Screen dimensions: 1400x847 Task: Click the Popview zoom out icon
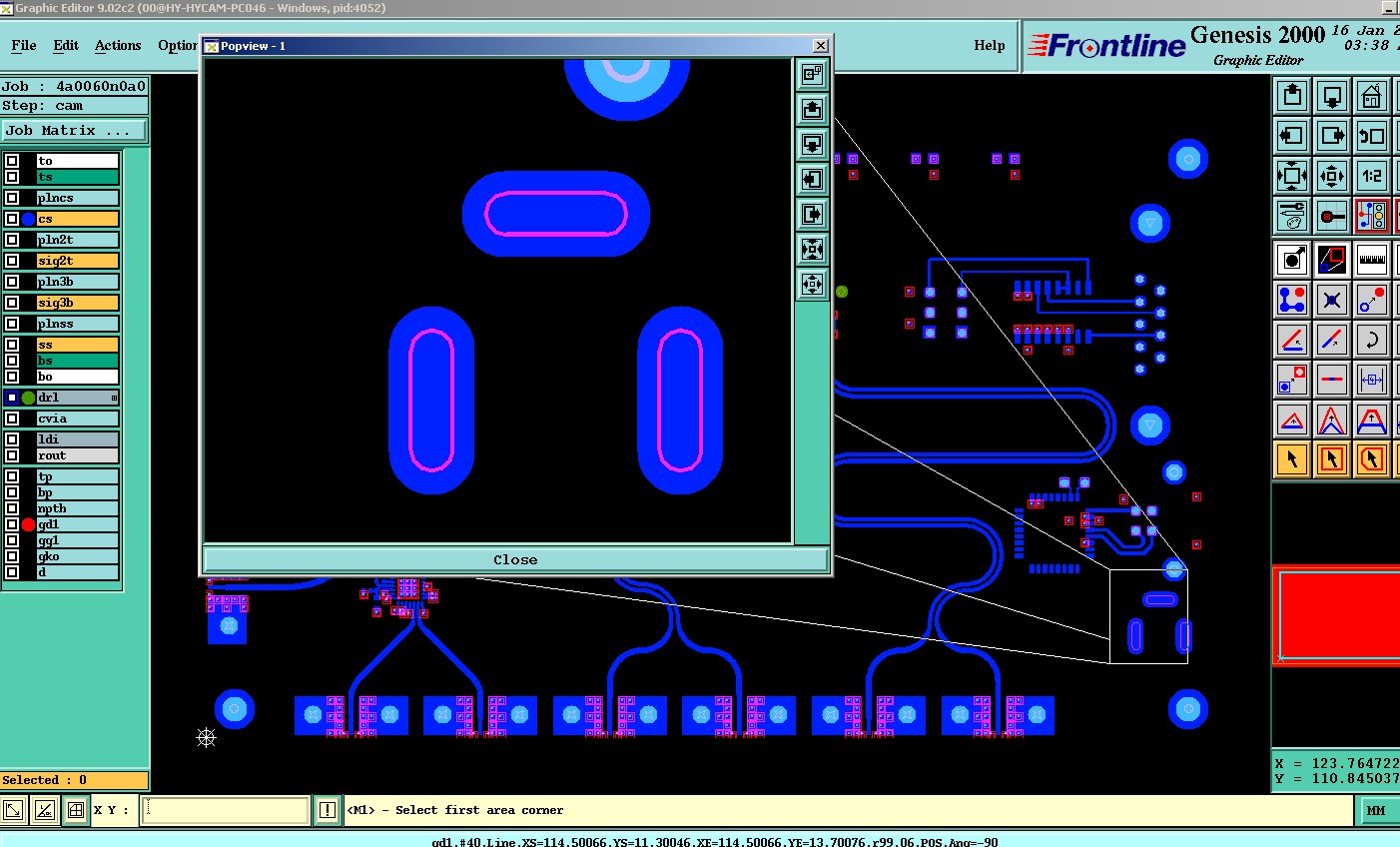pyautogui.click(x=813, y=284)
